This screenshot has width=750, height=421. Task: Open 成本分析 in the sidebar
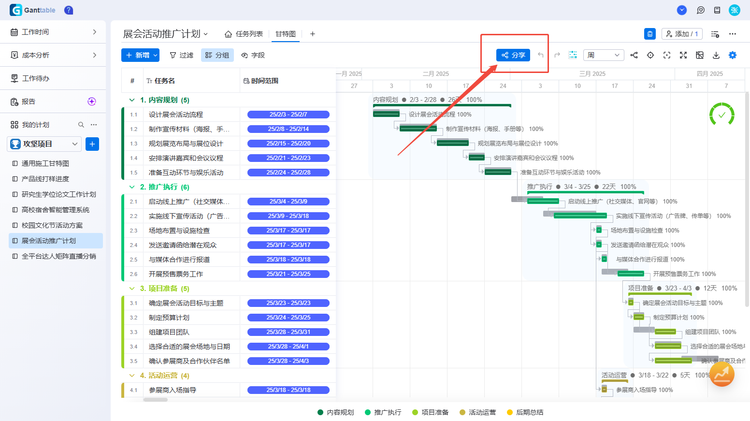point(53,55)
